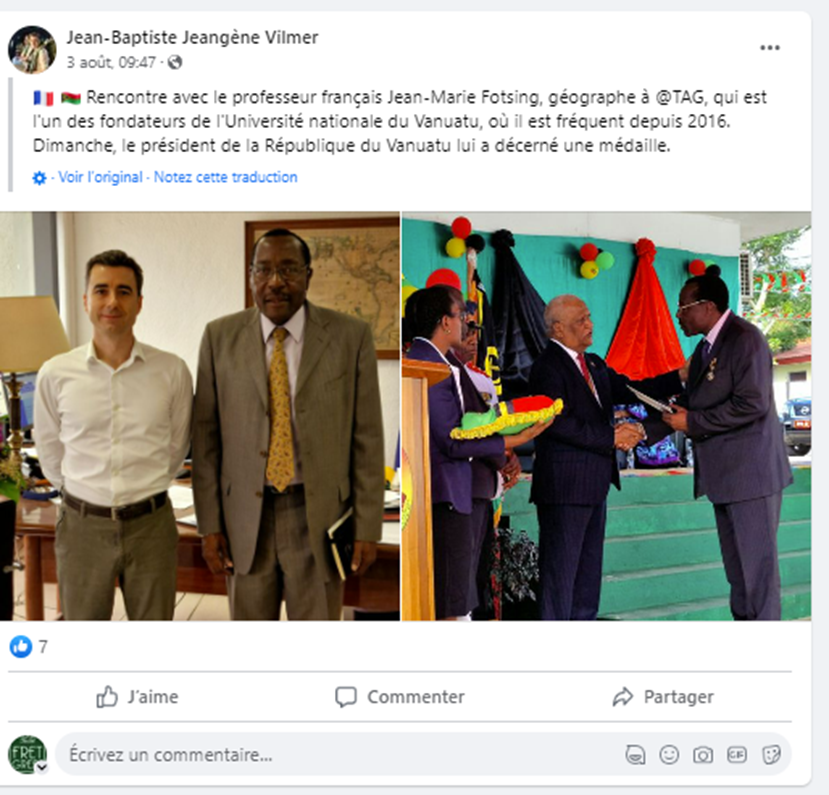
Task: Open the sticker picker icon
Action: (771, 755)
